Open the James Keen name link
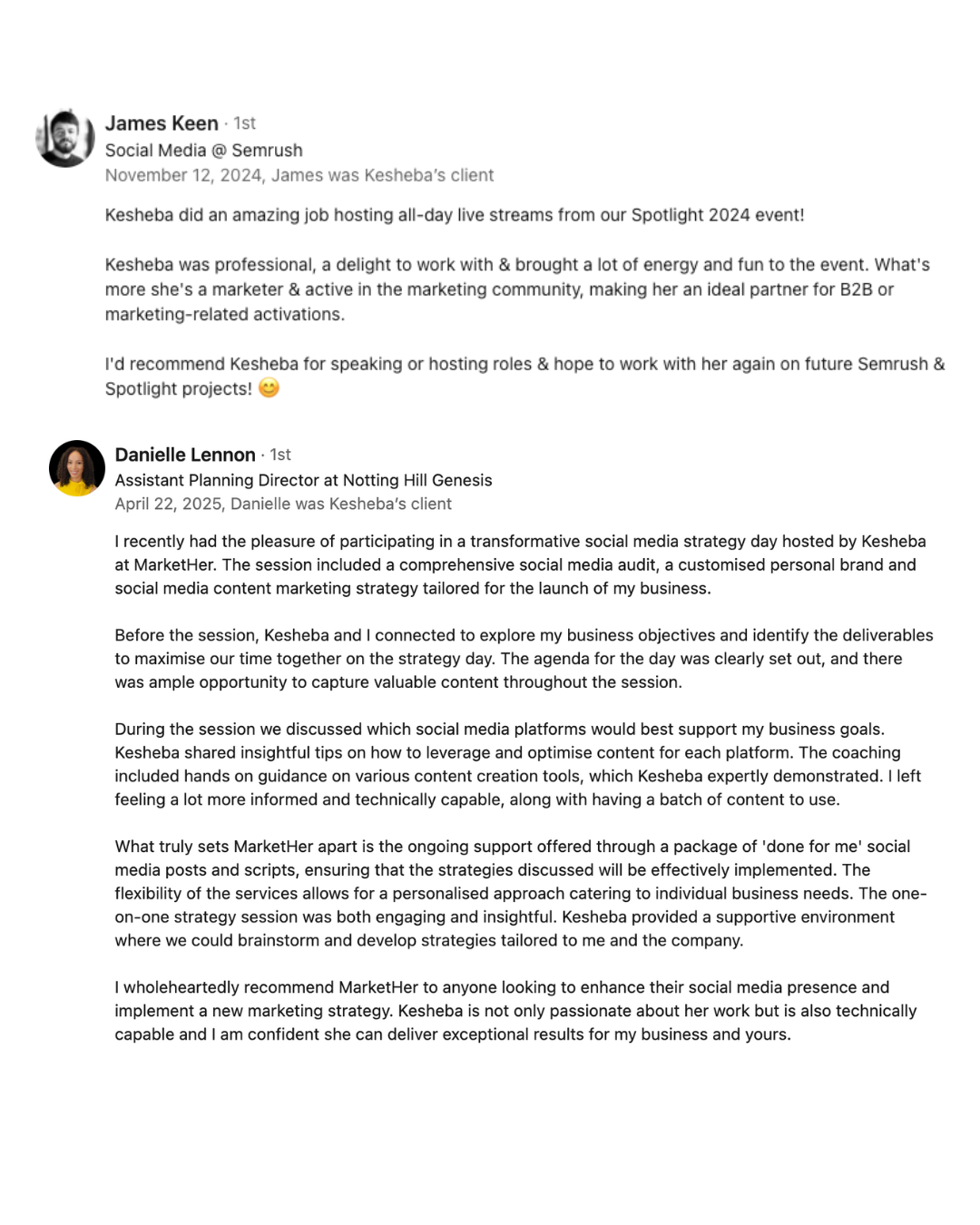Screen dimensions: 980x1225 162,123
